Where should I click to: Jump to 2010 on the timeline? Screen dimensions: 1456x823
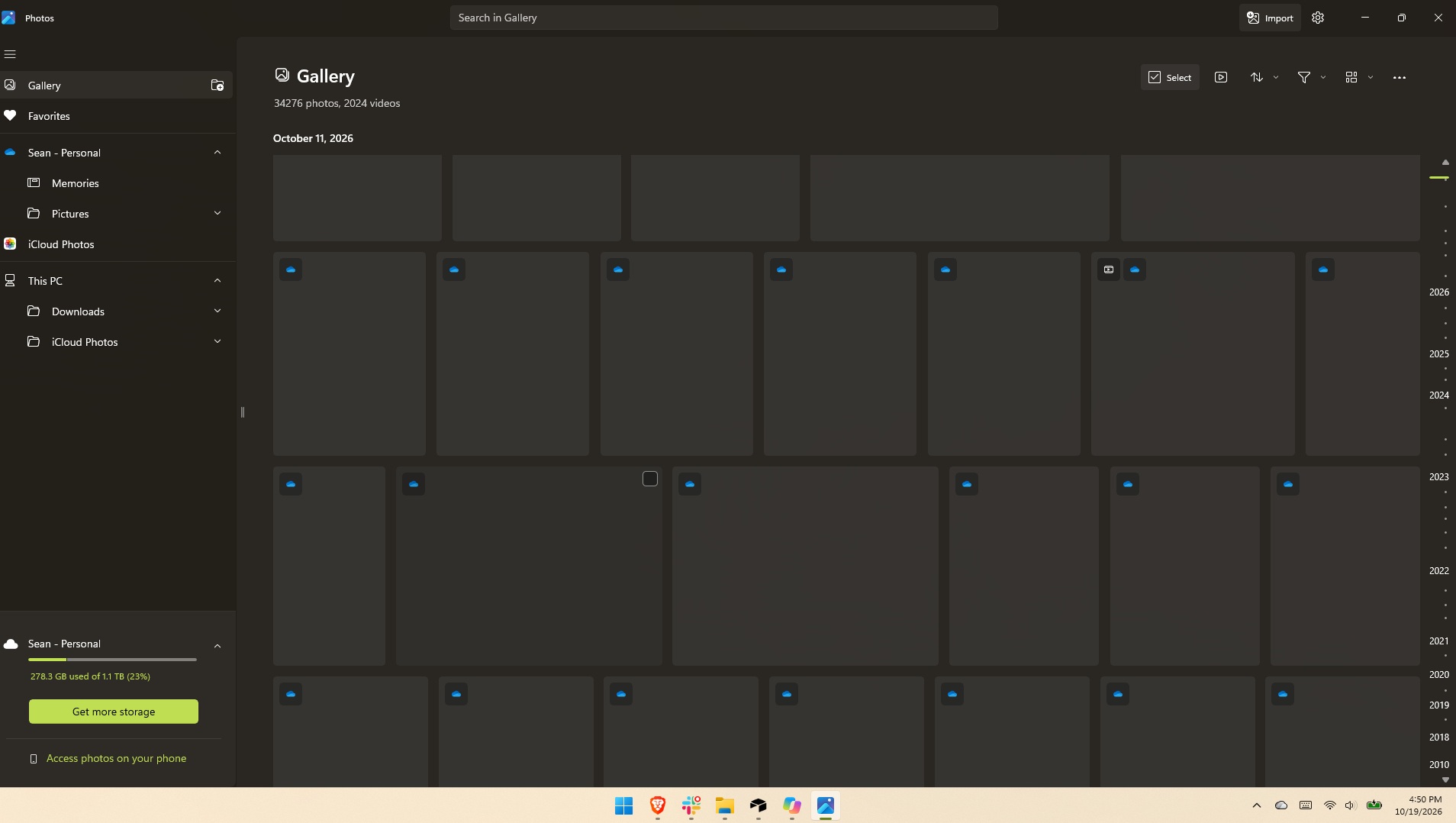pyautogui.click(x=1439, y=765)
